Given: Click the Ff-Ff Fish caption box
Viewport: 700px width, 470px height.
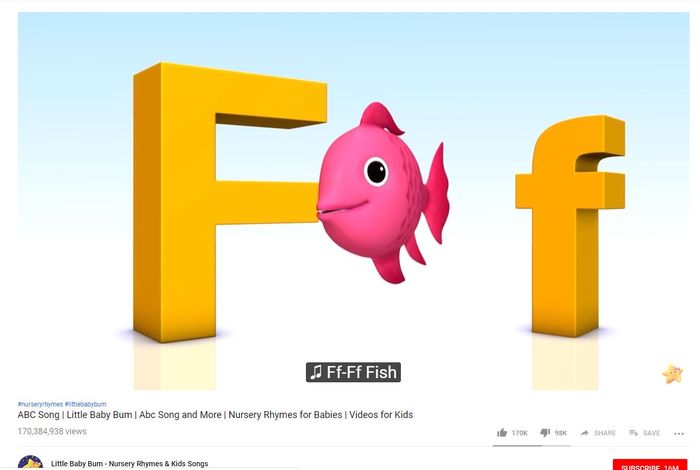Looking at the screenshot, I should click(x=353, y=372).
